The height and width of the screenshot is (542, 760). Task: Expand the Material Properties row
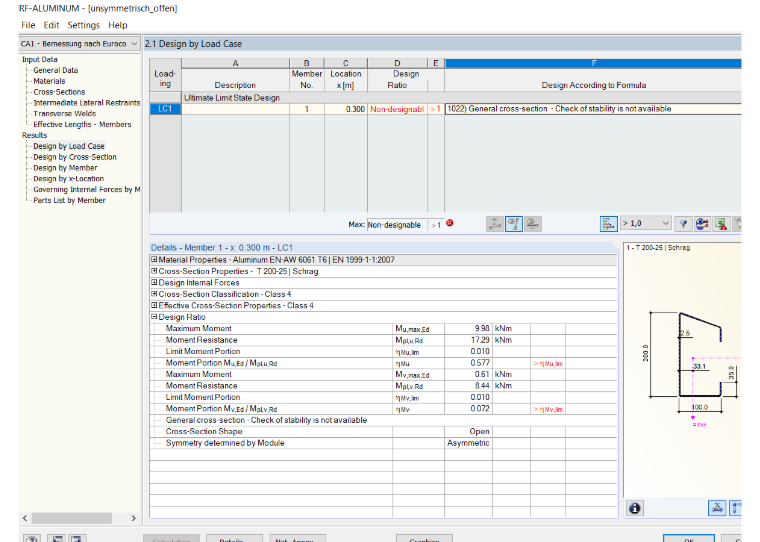(x=154, y=260)
